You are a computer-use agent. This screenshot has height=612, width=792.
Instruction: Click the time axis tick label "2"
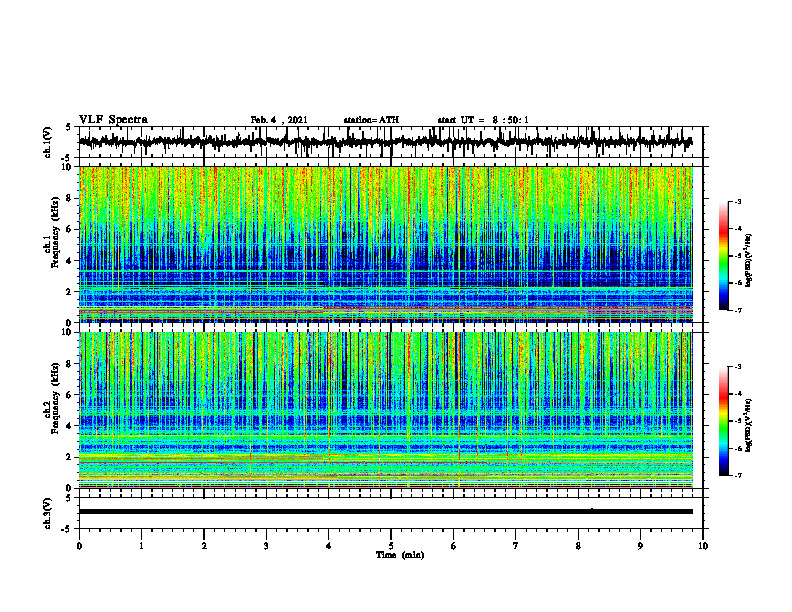point(204,546)
